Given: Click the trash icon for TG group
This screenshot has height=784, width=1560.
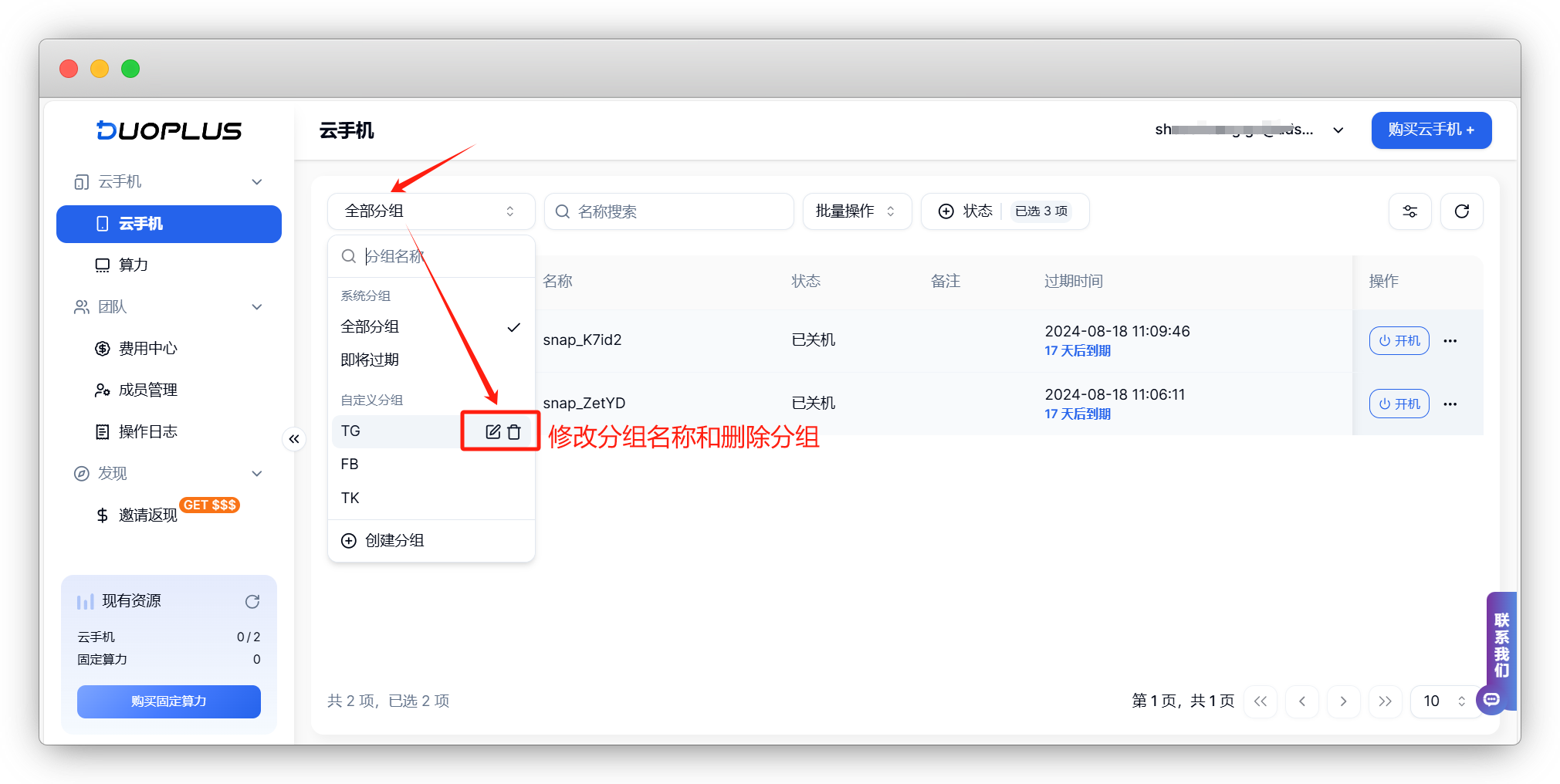Looking at the screenshot, I should pyautogui.click(x=514, y=431).
